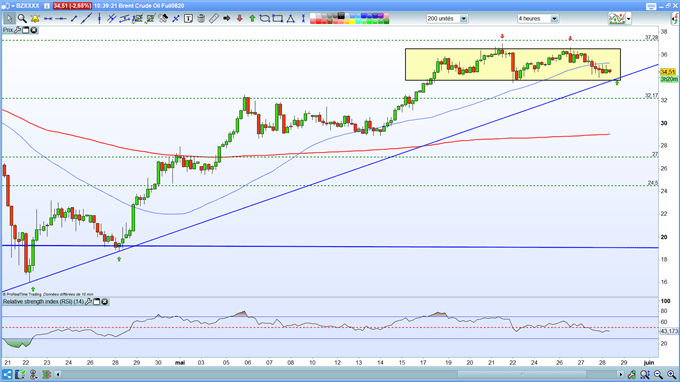The height and width of the screenshot is (382, 680).
Task: Select the ellipse drawing tool
Action: point(265,19)
